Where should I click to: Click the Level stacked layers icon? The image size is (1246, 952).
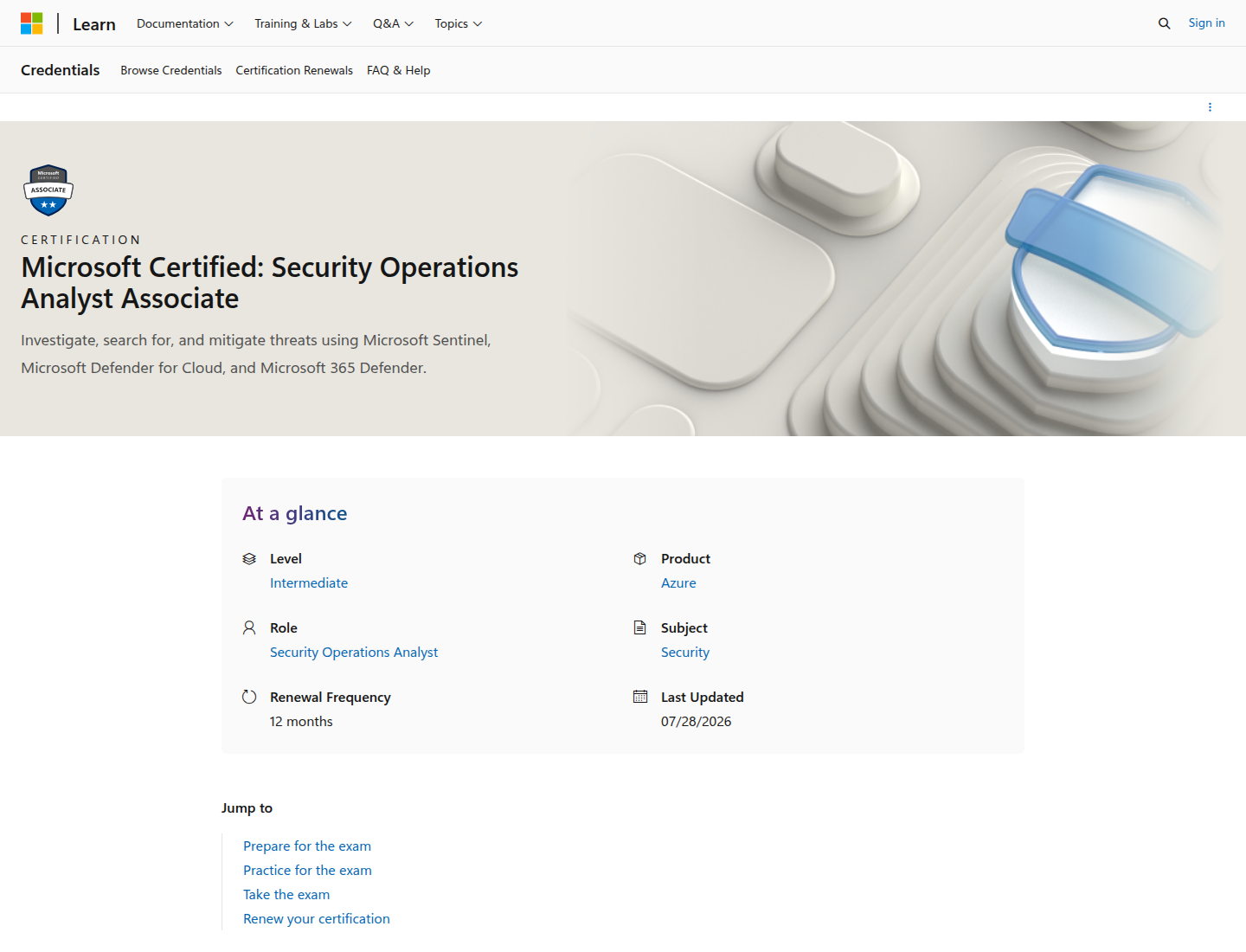249,559
